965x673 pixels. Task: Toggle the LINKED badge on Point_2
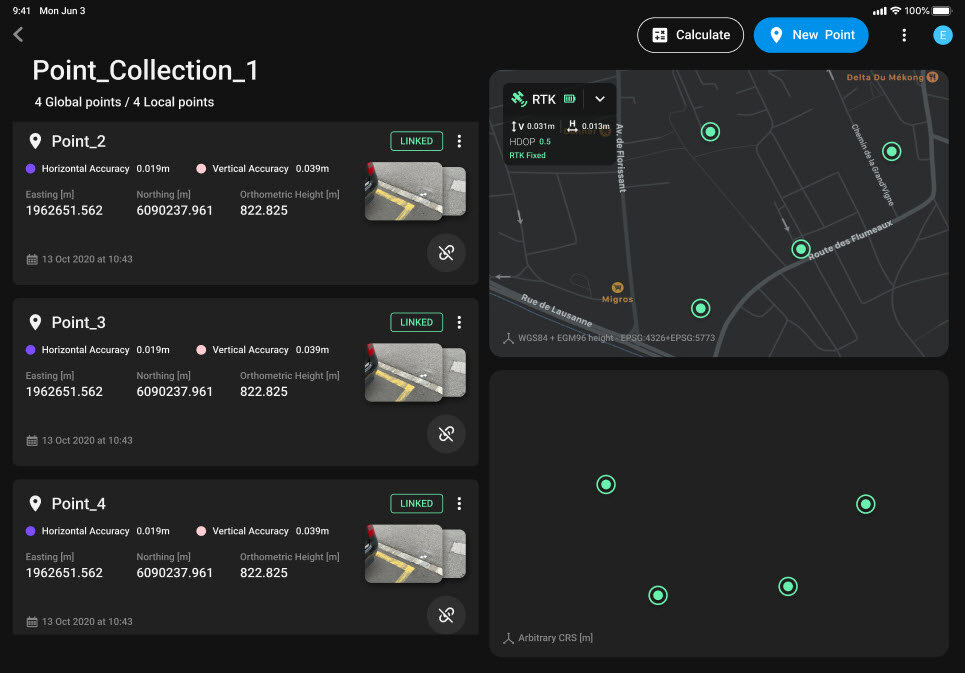[416, 141]
